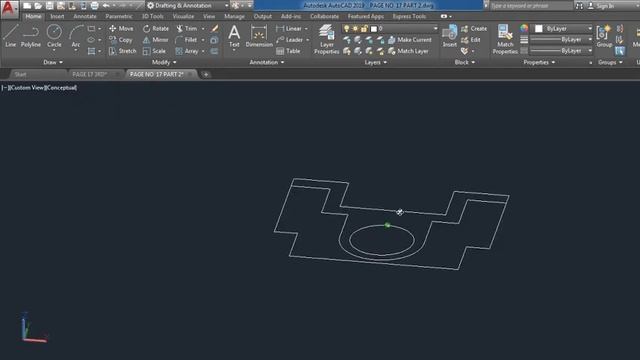Expand the Draw panel

(53, 62)
